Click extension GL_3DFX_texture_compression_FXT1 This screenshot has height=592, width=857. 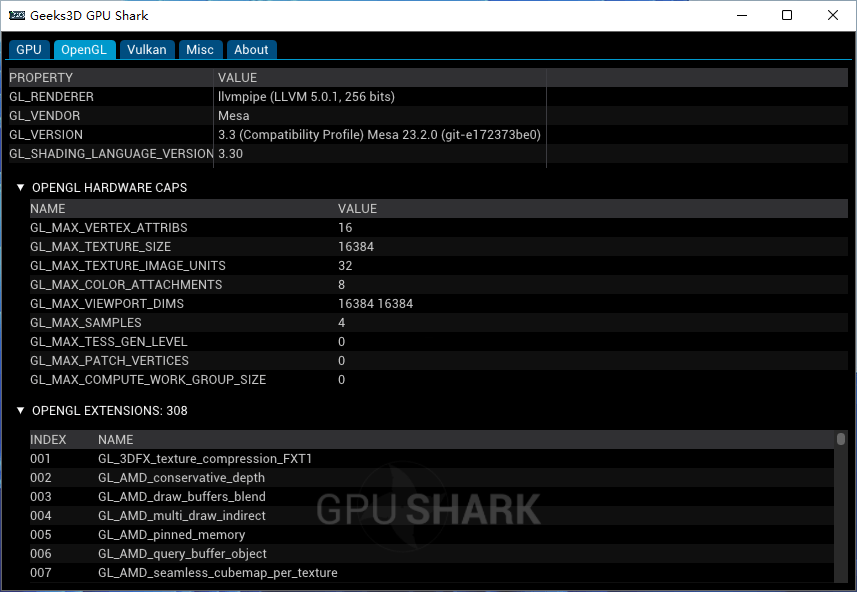pos(205,459)
